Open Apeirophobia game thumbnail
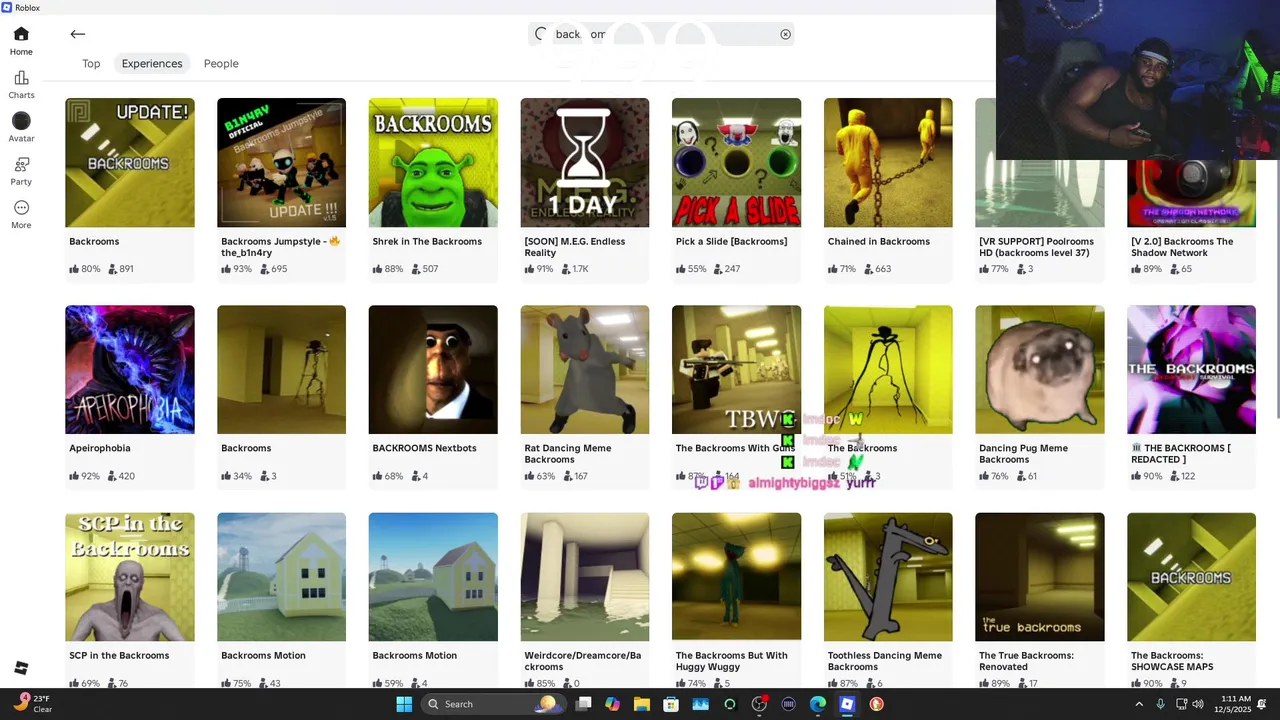 point(130,369)
